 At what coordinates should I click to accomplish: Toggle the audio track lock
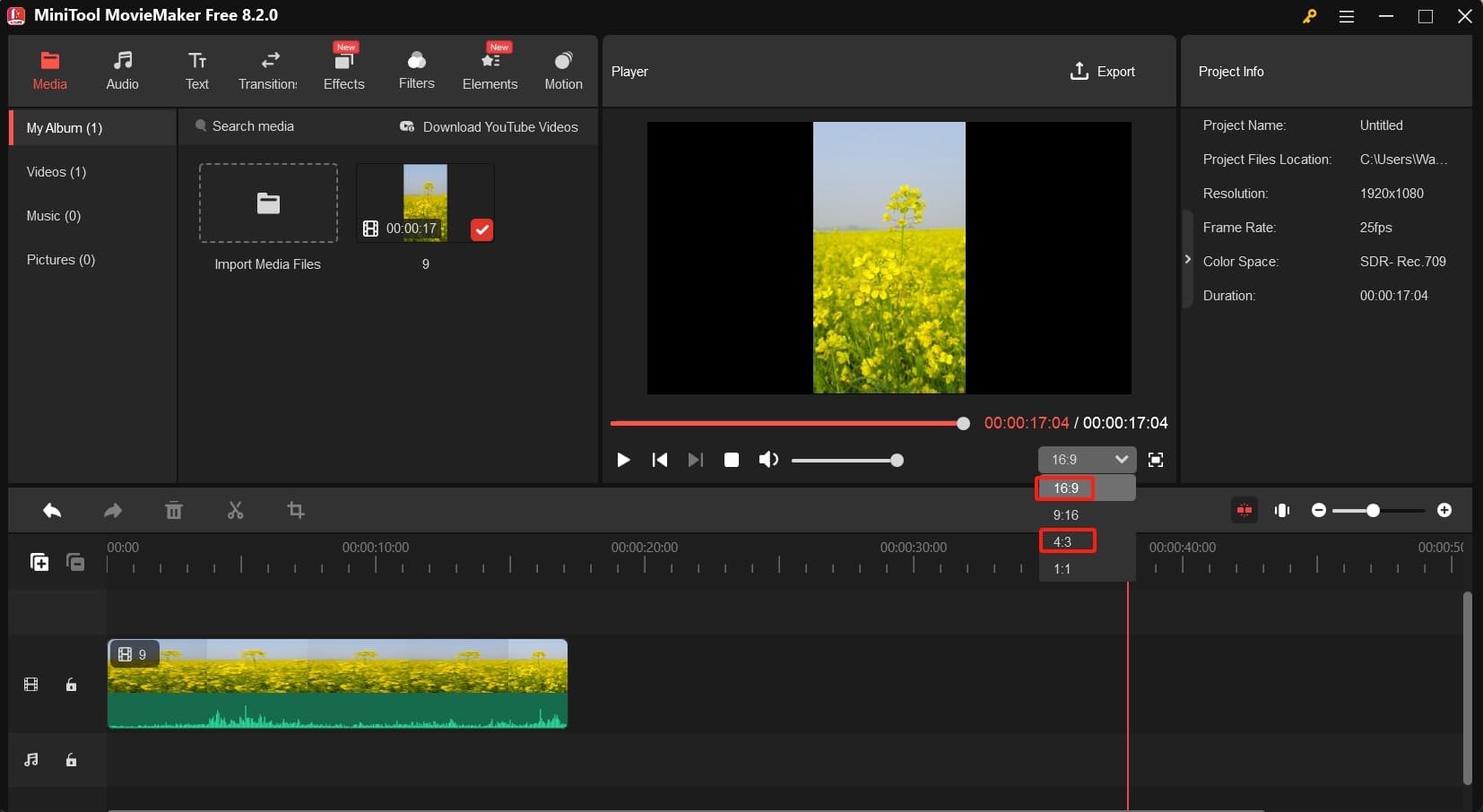pos(71,760)
